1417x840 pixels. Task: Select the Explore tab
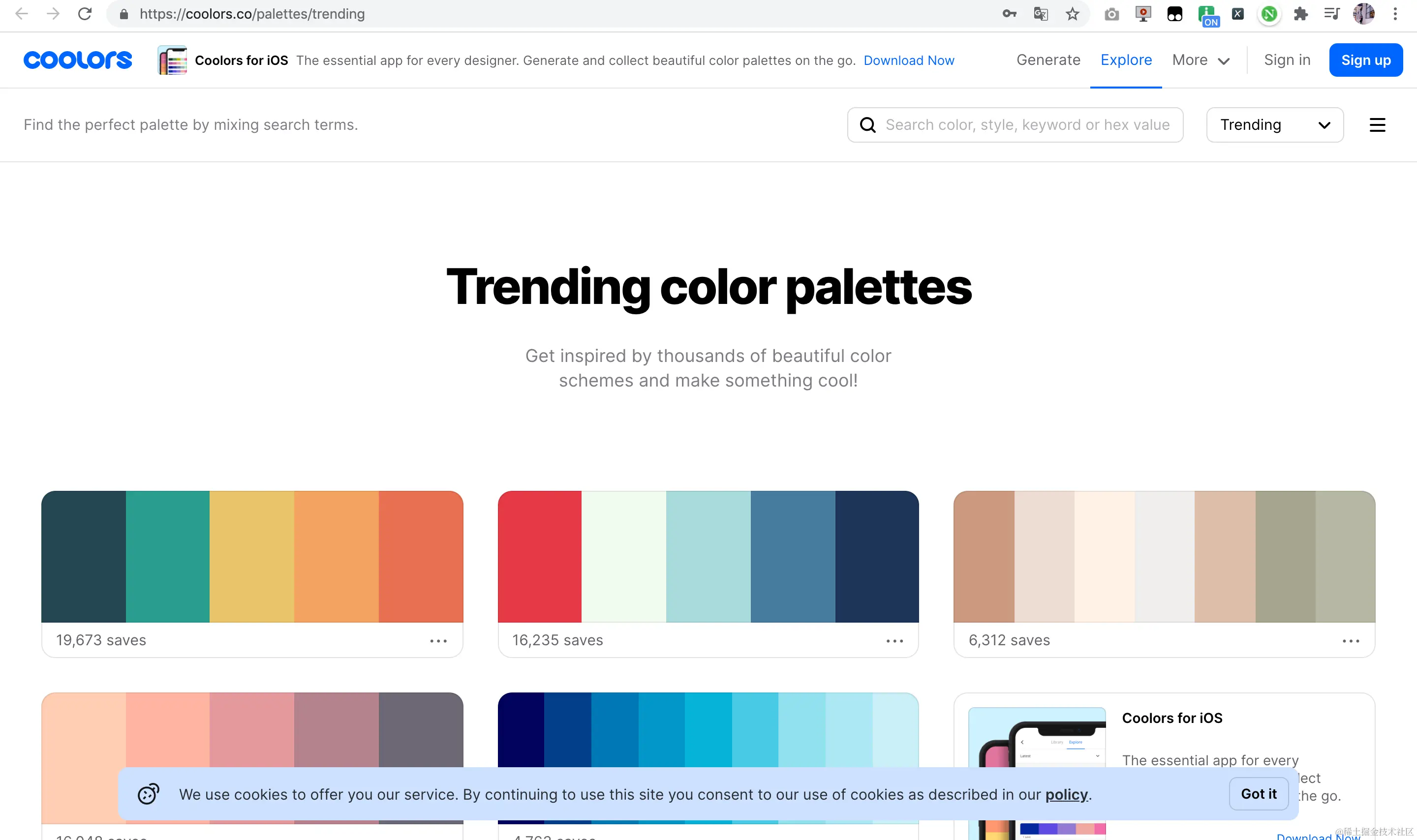(x=1125, y=60)
